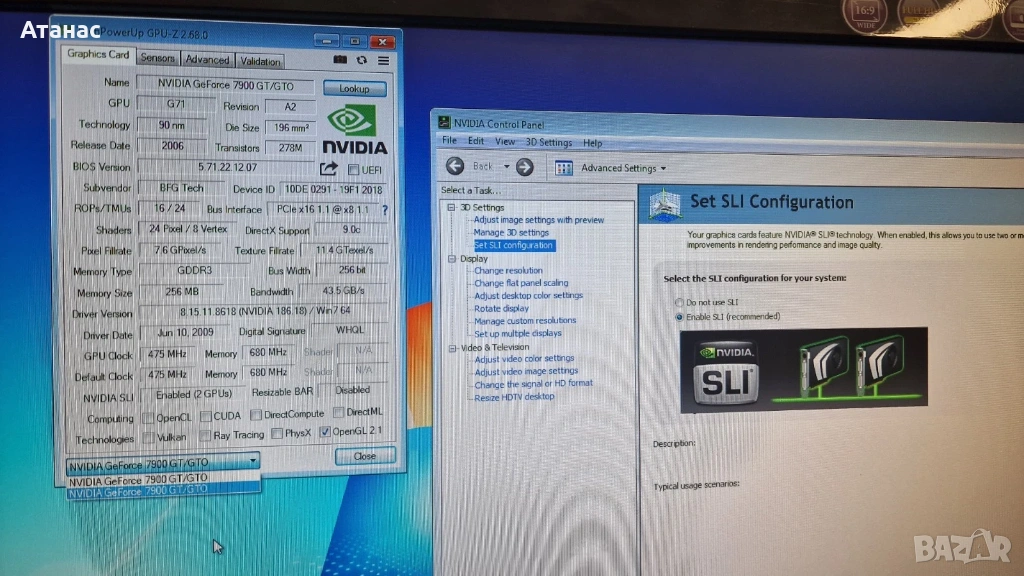Switch to the Sensors tab
The width and height of the screenshot is (1024, 576).
[x=158, y=59]
